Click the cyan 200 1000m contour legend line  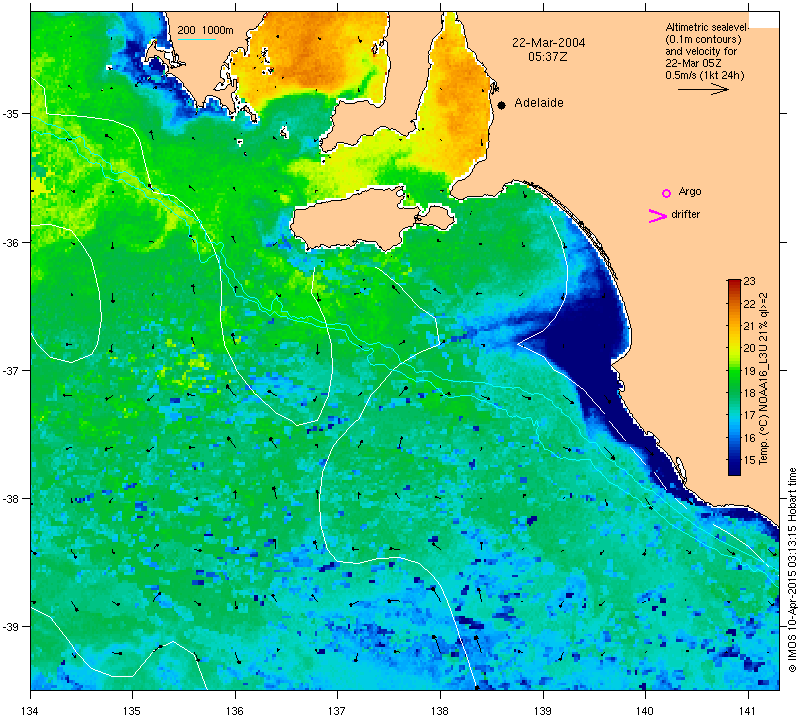[196, 39]
